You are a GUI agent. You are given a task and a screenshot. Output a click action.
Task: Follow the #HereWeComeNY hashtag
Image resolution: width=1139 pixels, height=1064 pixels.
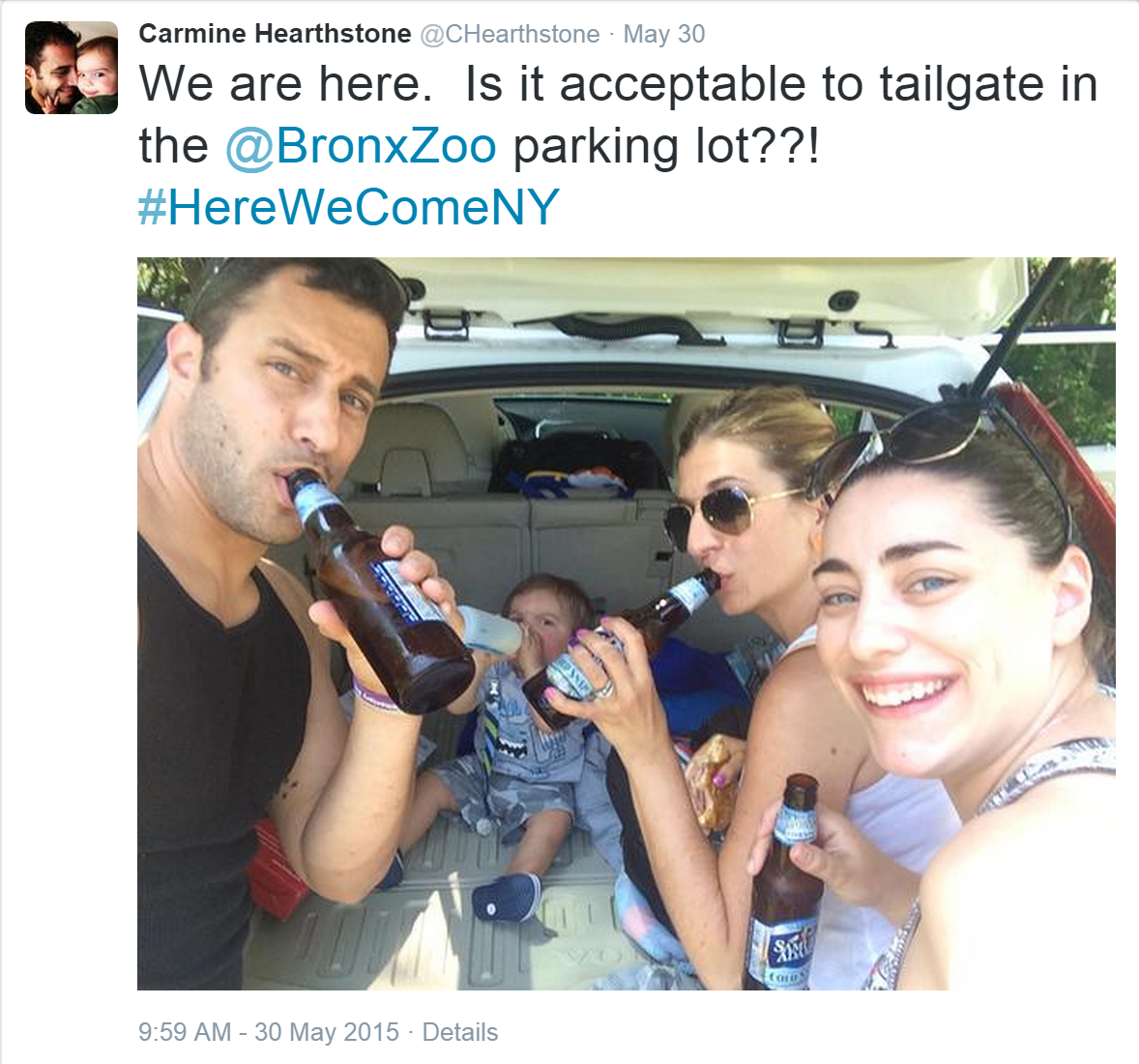(x=349, y=207)
